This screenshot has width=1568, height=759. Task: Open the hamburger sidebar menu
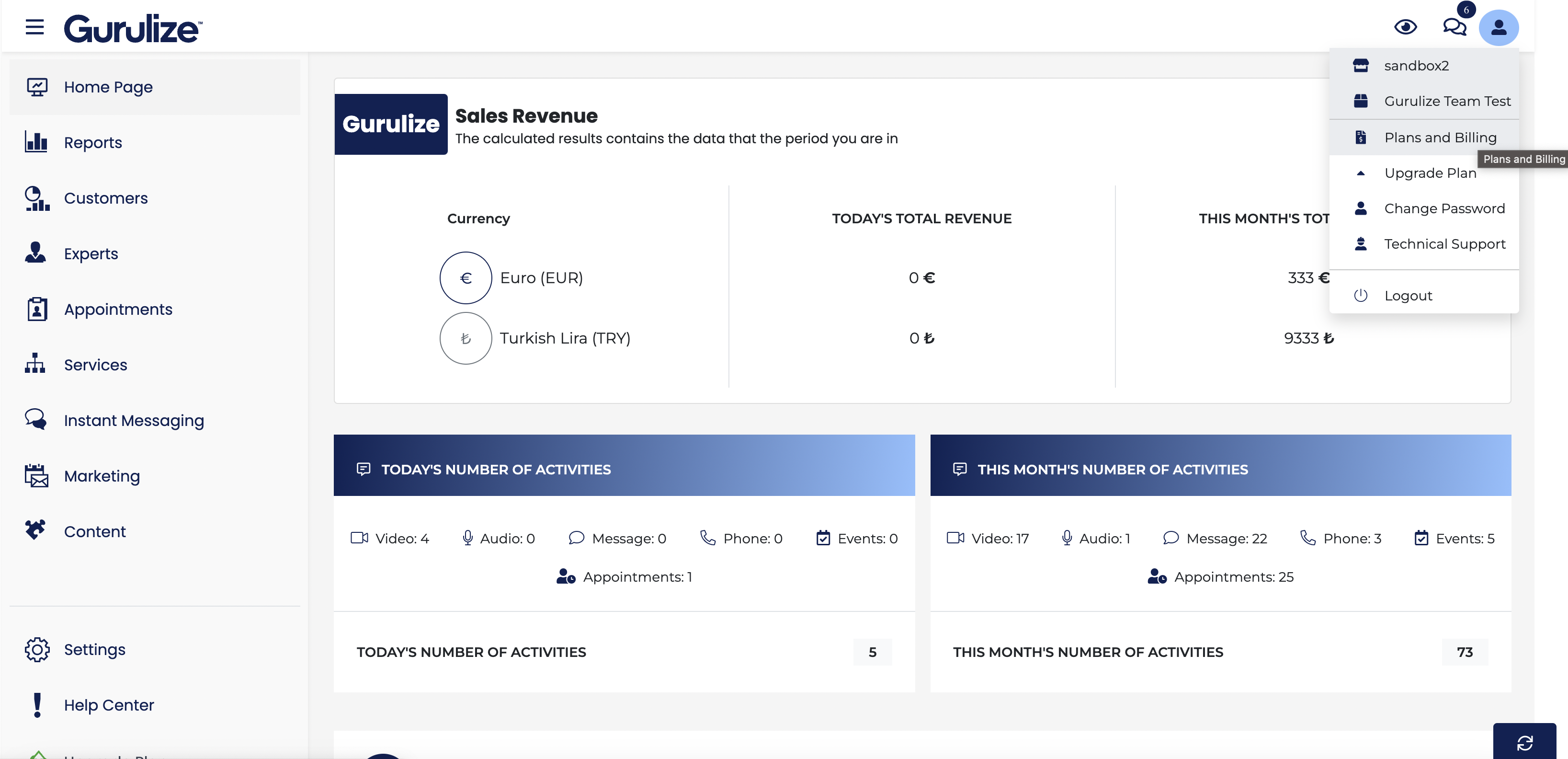(34, 27)
